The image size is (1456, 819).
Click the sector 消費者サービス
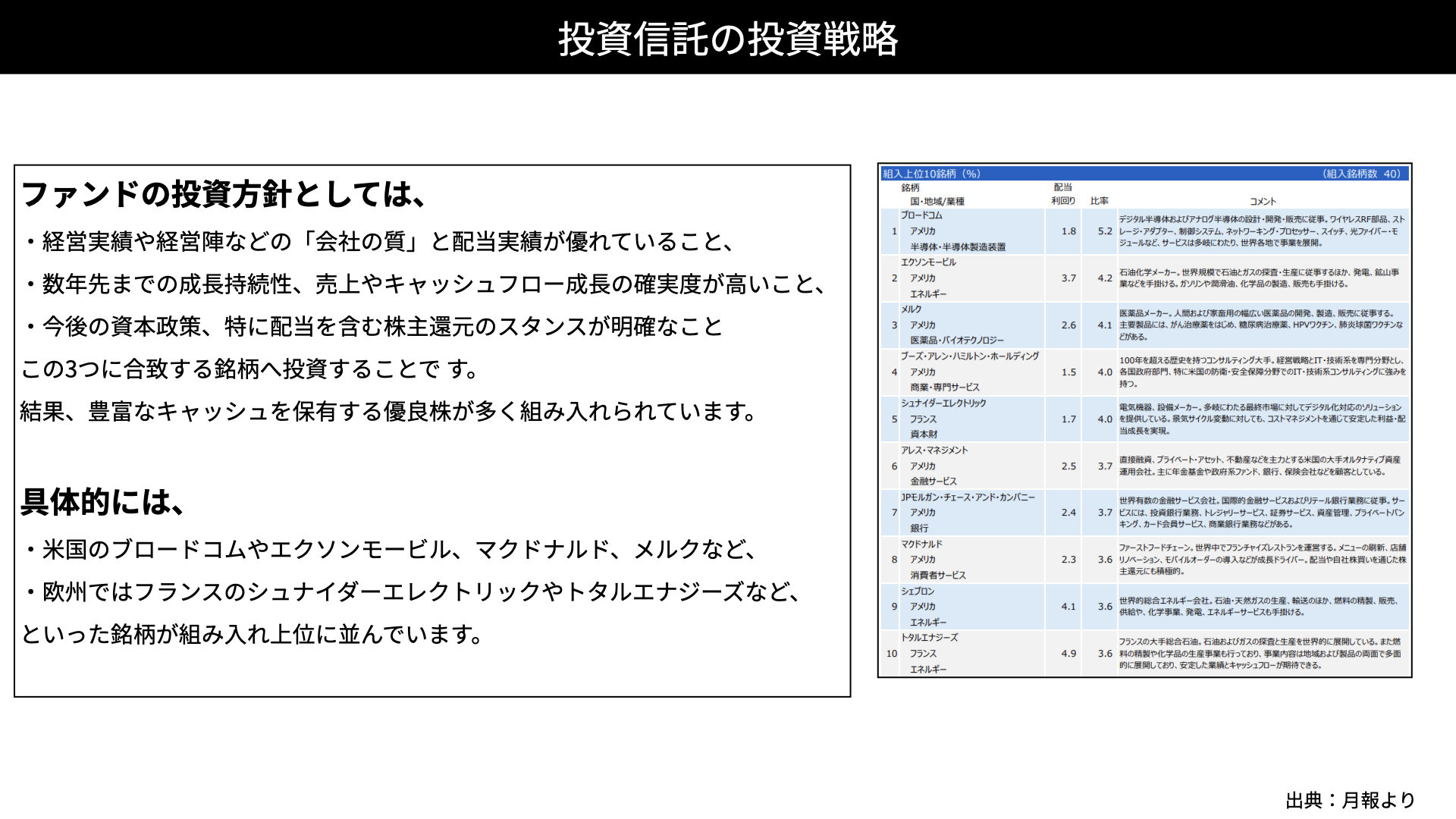938,576
